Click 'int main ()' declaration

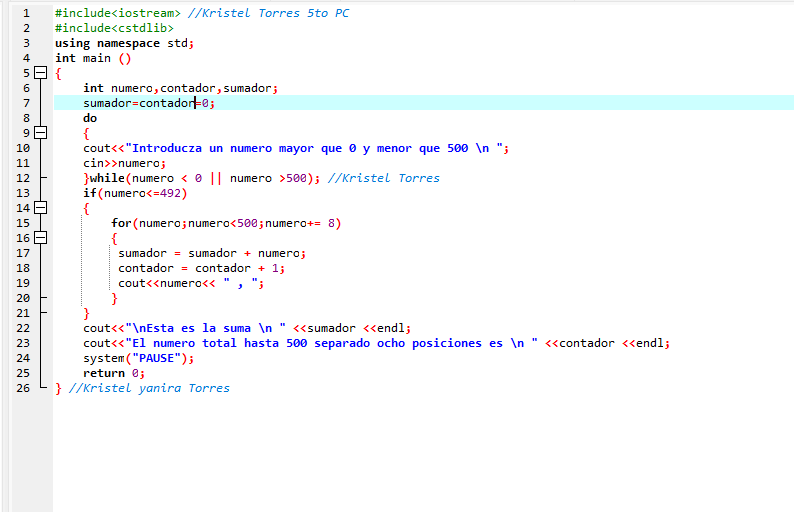pos(93,58)
